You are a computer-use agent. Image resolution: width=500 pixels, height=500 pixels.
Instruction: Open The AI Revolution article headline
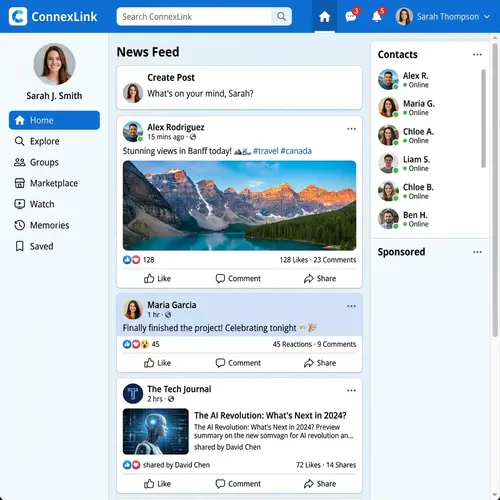[270, 416]
